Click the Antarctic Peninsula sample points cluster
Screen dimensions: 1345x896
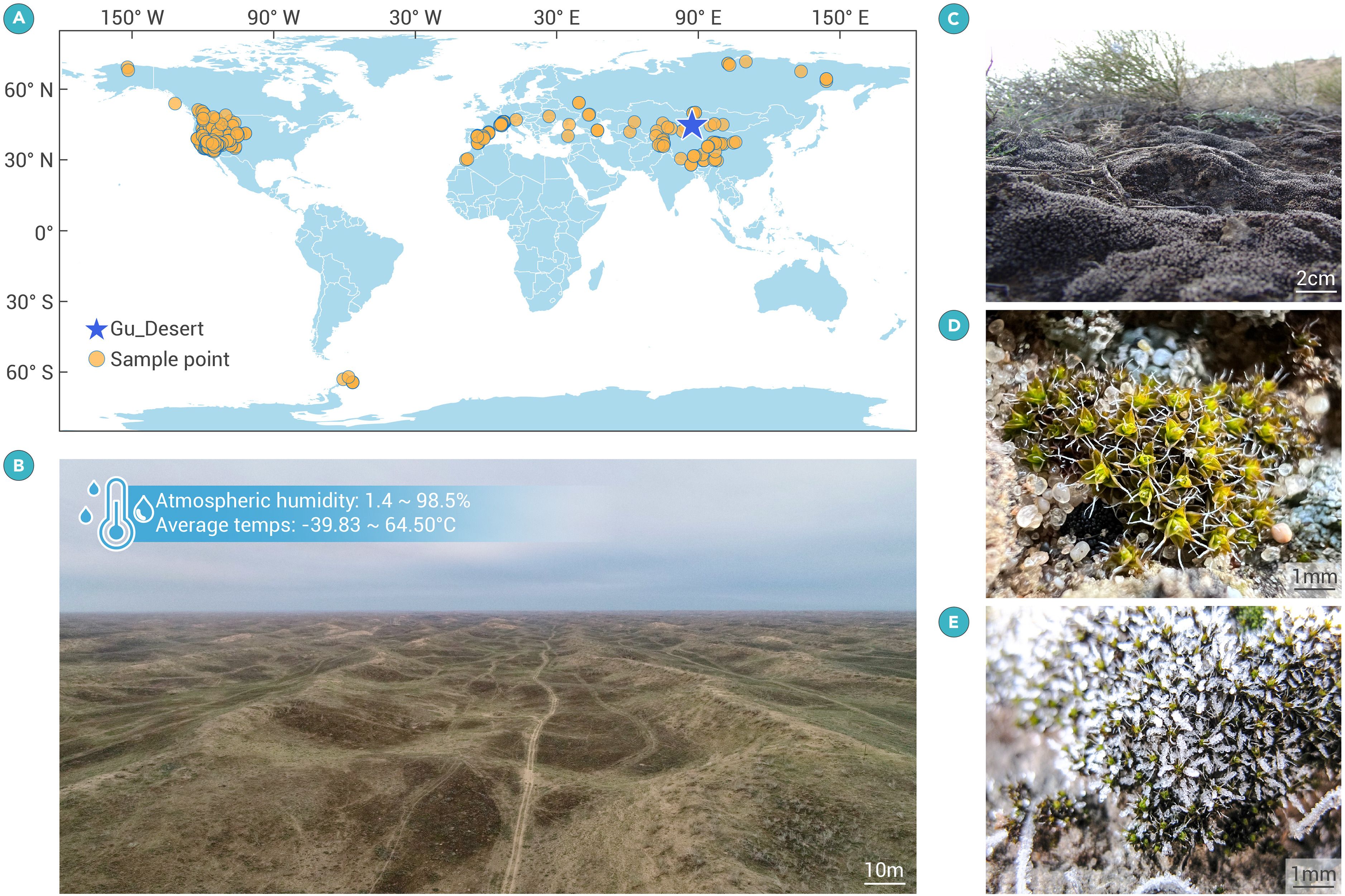click(x=348, y=379)
